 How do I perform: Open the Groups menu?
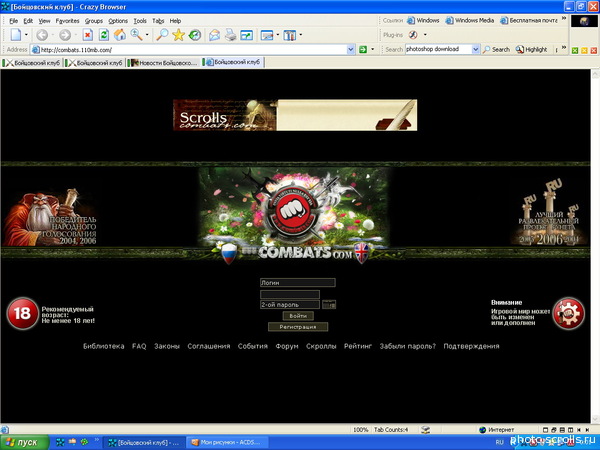(94, 21)
